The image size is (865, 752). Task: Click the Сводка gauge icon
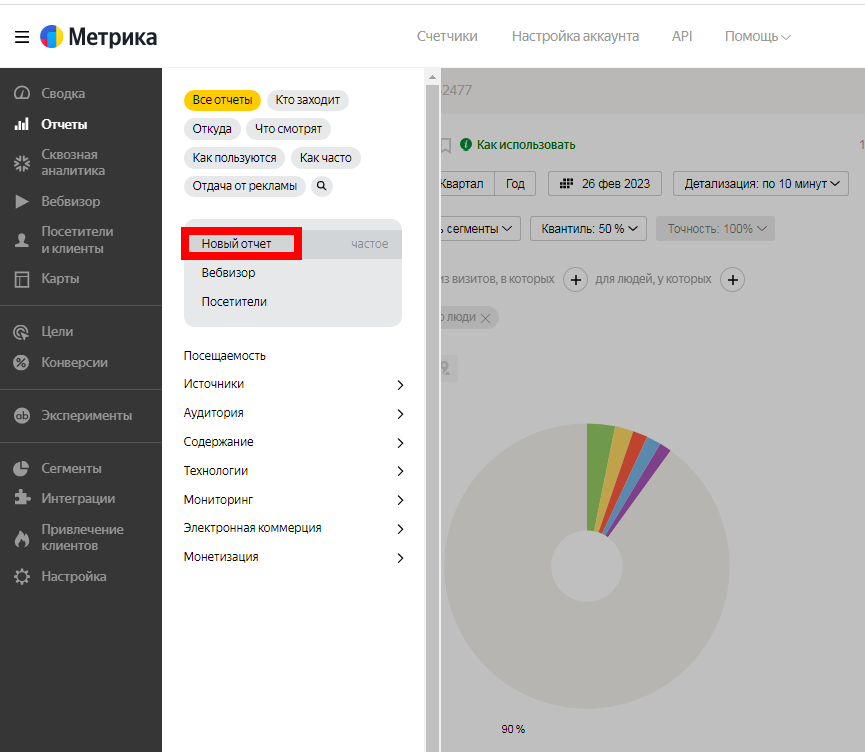[x=22, y=93]
